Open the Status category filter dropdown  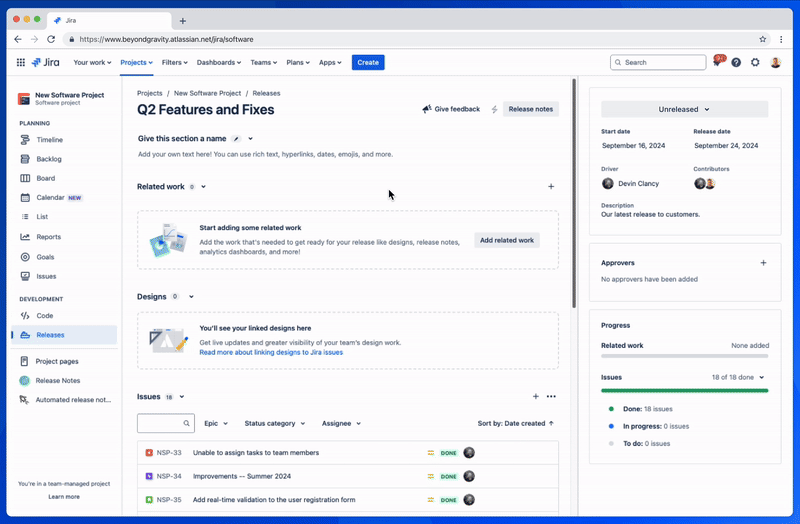coord(274,423)
